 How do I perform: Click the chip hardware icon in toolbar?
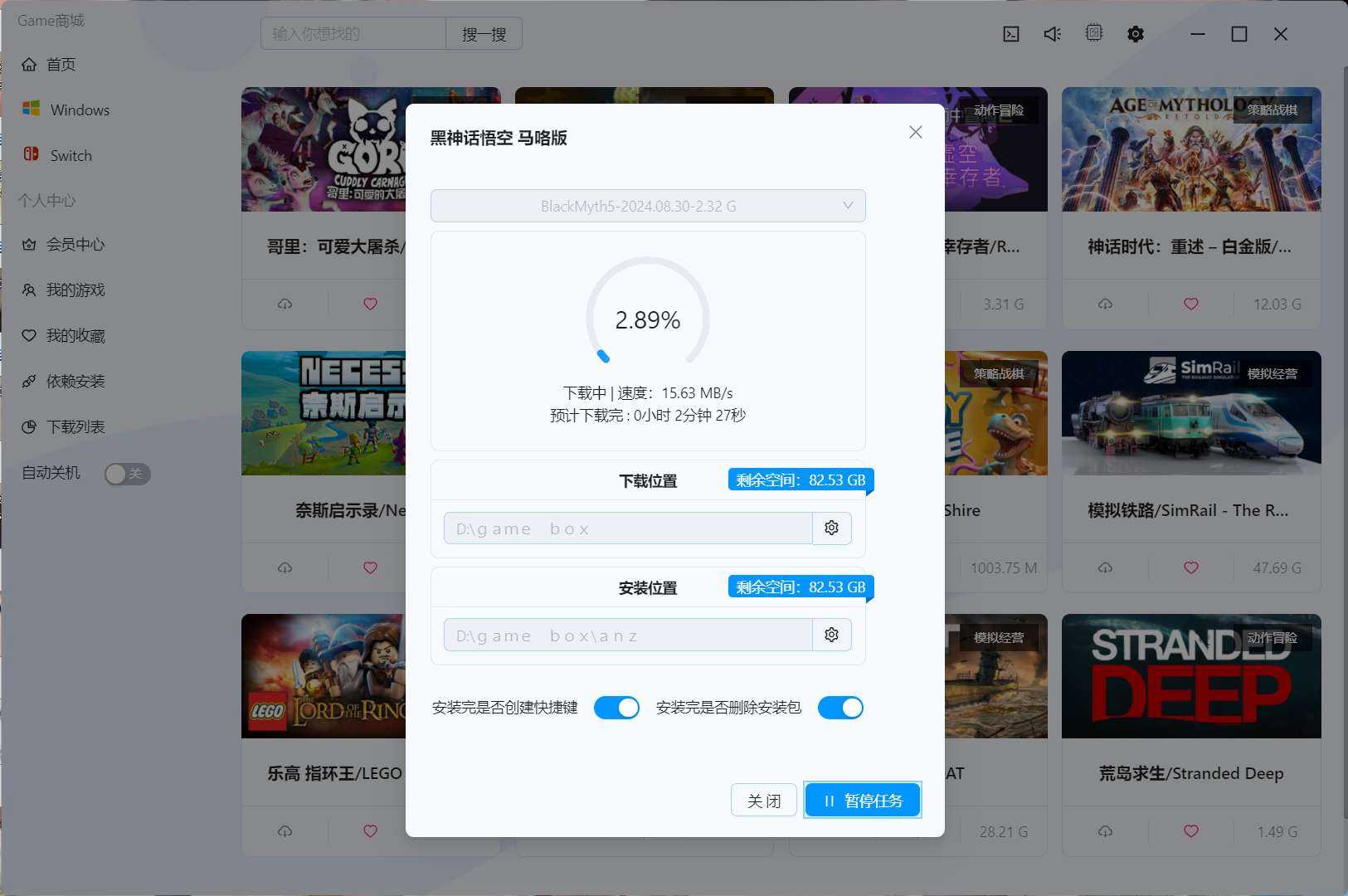[x=1094, y=33]
